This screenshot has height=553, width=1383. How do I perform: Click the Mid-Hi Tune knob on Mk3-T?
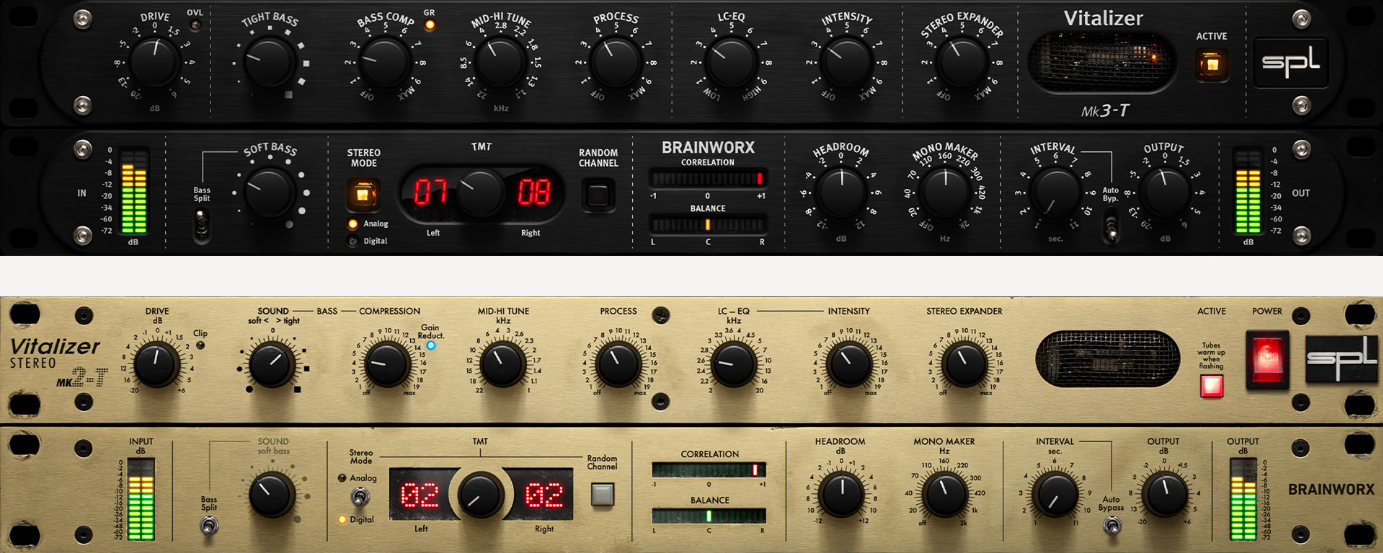point(501,62)
